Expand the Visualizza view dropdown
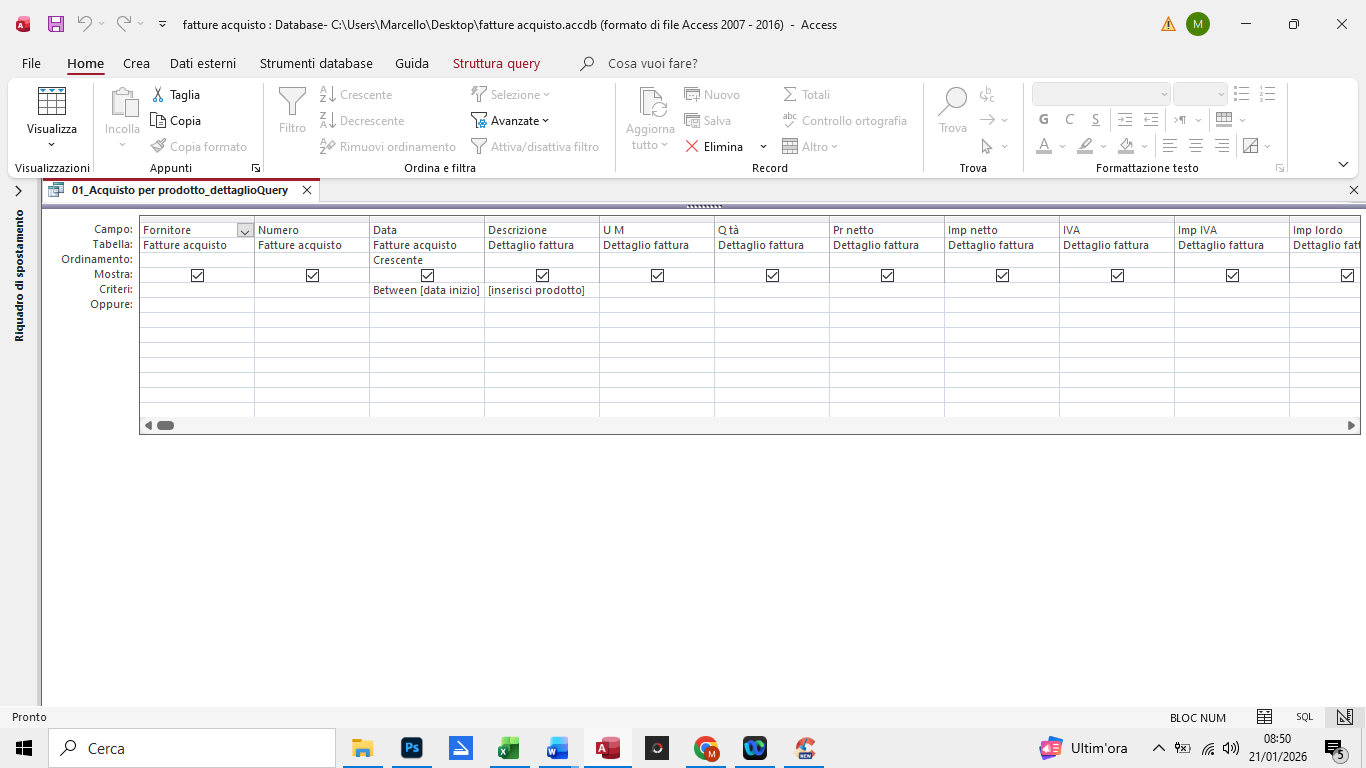Image resolution: width=1366 pixels, height=768 pixels. 52,145
